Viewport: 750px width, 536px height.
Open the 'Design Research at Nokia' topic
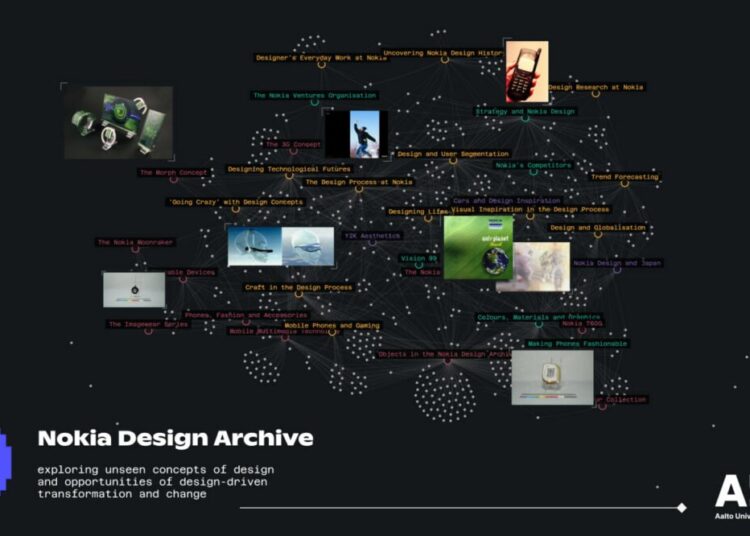click(x=596, y=87)
